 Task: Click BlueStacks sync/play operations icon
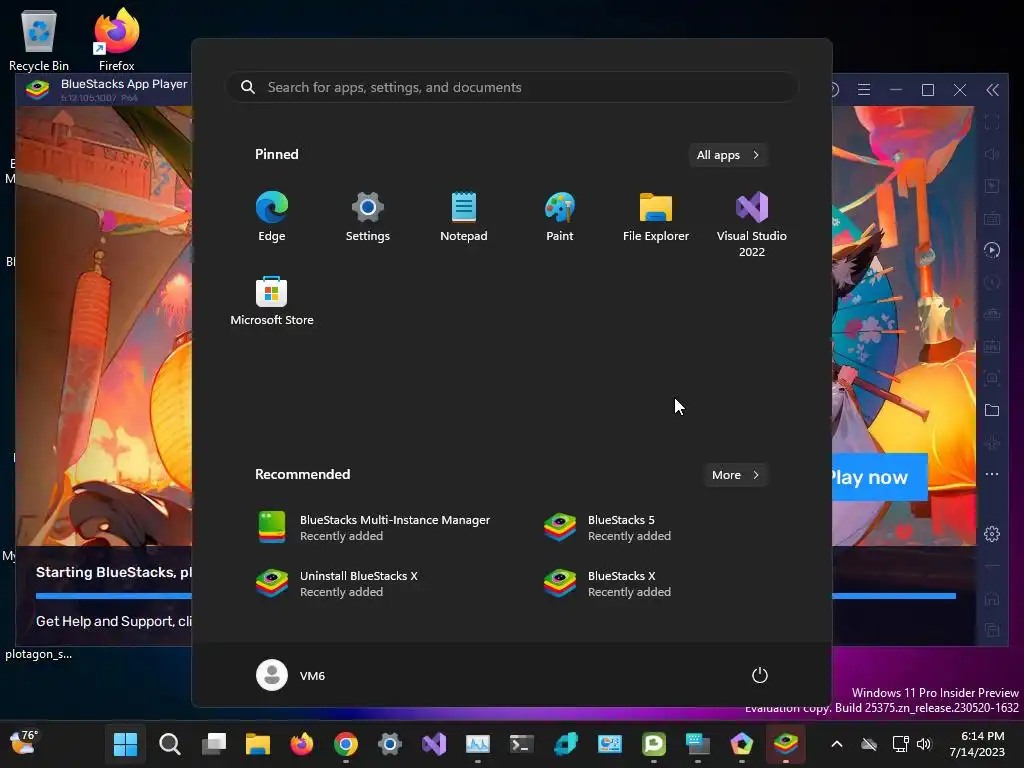point(992,250)
